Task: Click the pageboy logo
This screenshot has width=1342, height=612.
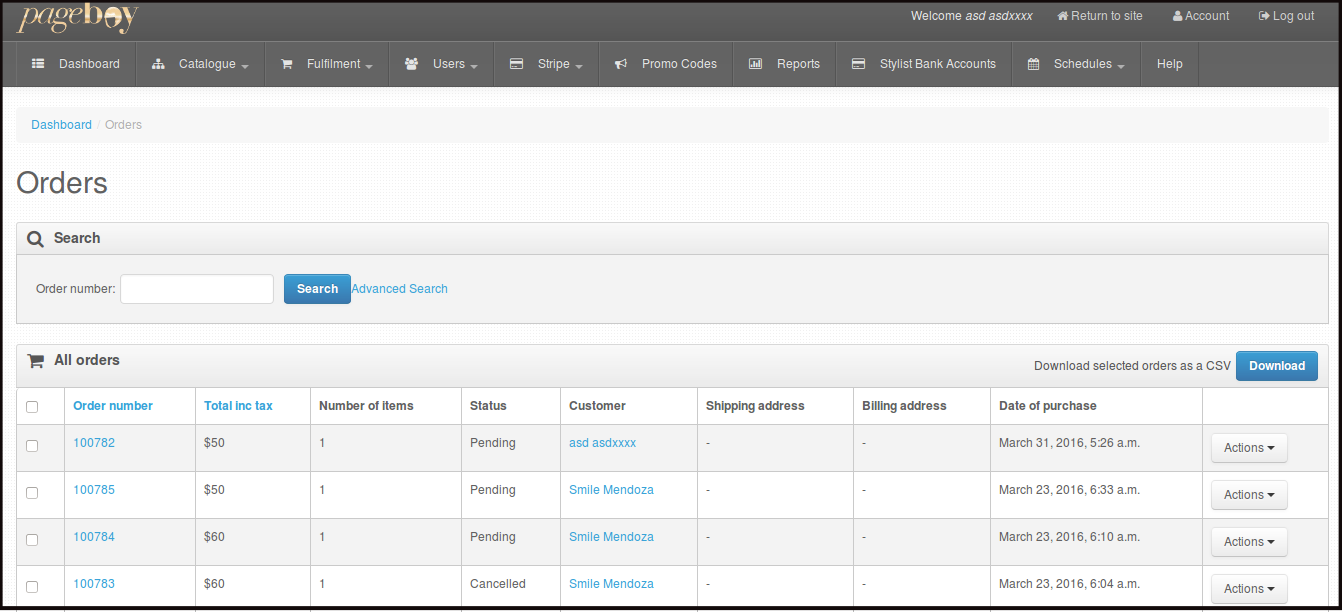Action: [77, 17]
